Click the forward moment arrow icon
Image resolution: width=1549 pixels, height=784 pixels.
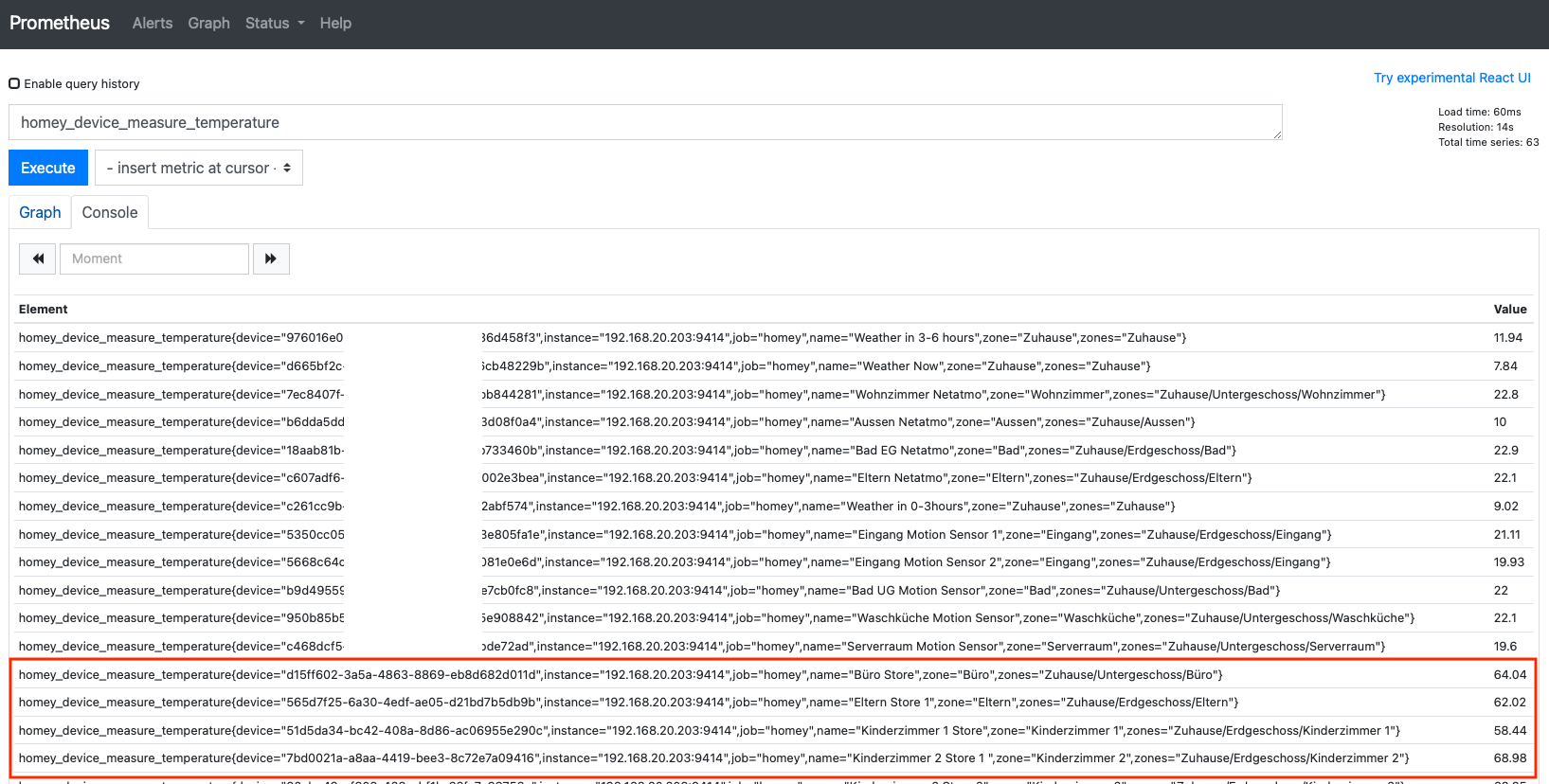click(x=271, y=258)
